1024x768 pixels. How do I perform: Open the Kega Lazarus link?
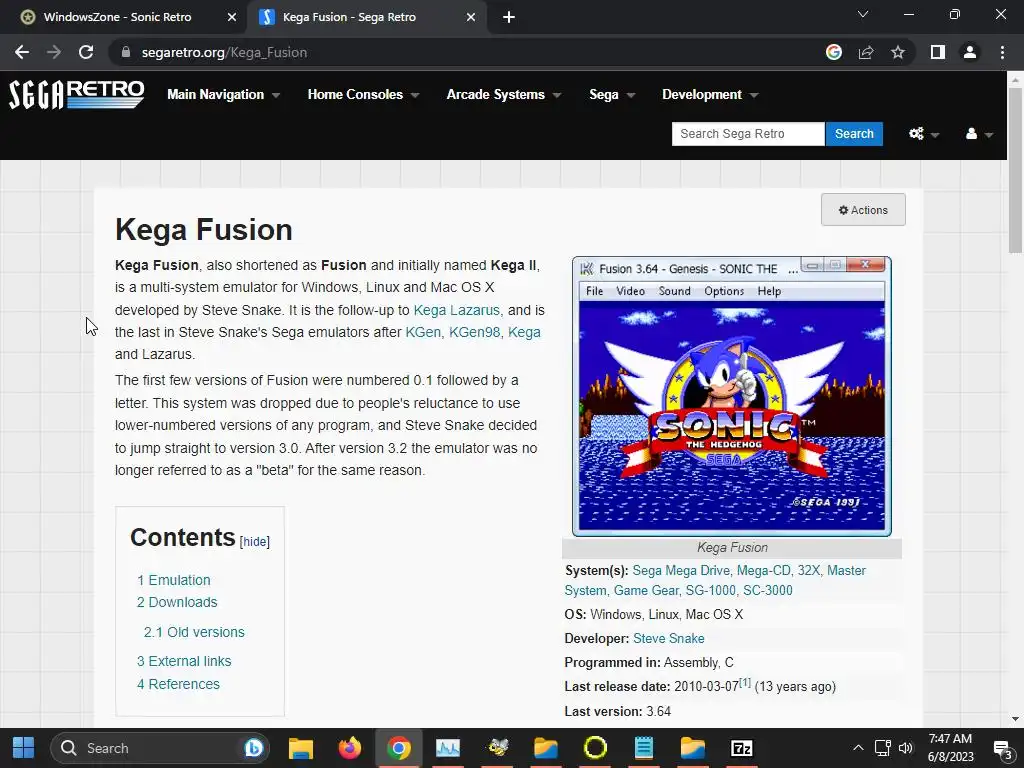coord(456,310)
